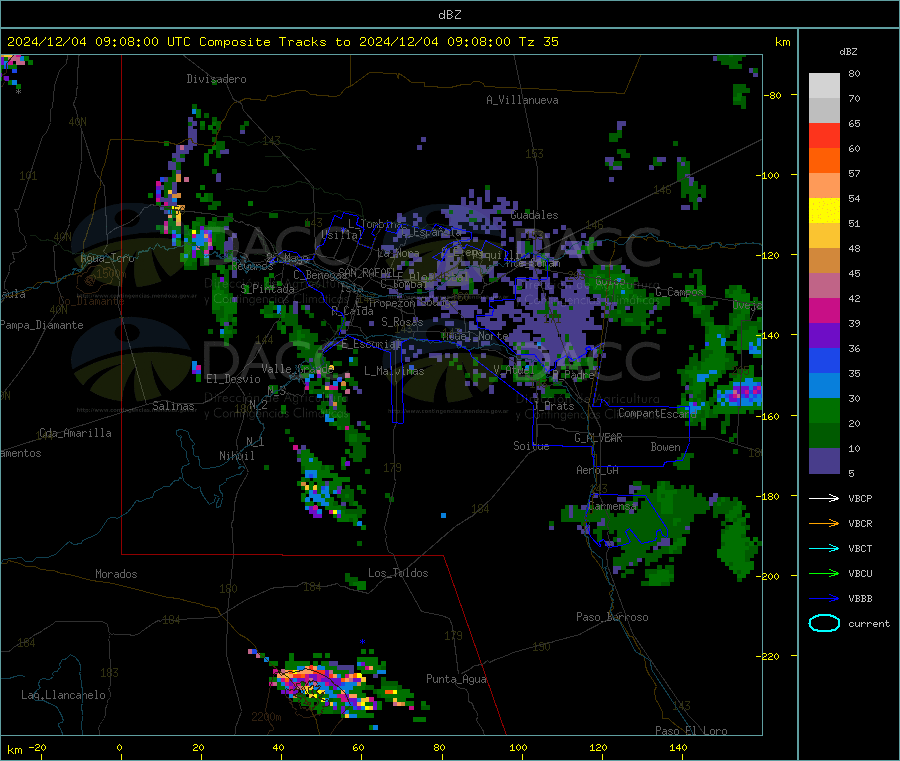This screenshot has width=900, height=761.
Task: Pick the magenta 39-42 dBZ legend swatch
Action: (824, 310)
